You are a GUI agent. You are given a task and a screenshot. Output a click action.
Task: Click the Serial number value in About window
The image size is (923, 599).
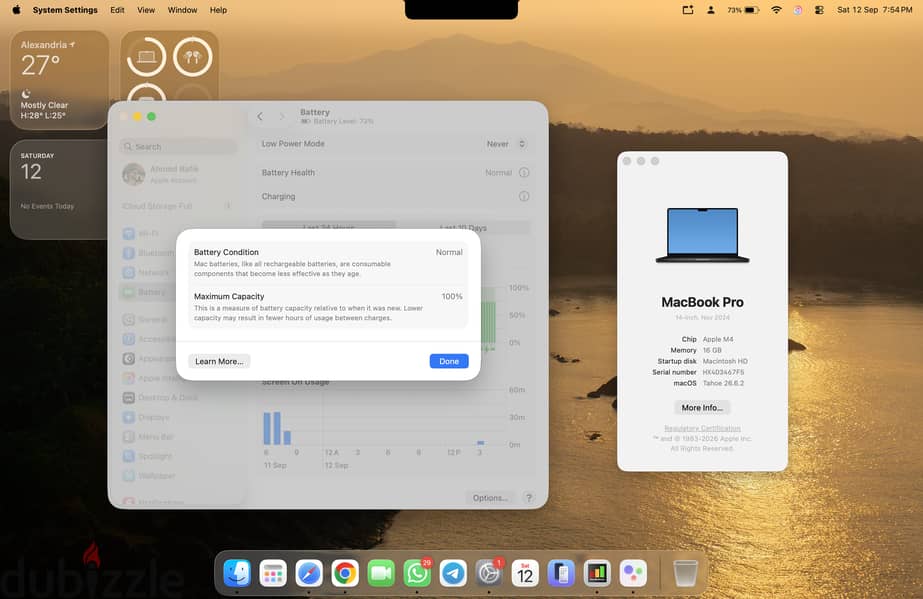point(723,372)
